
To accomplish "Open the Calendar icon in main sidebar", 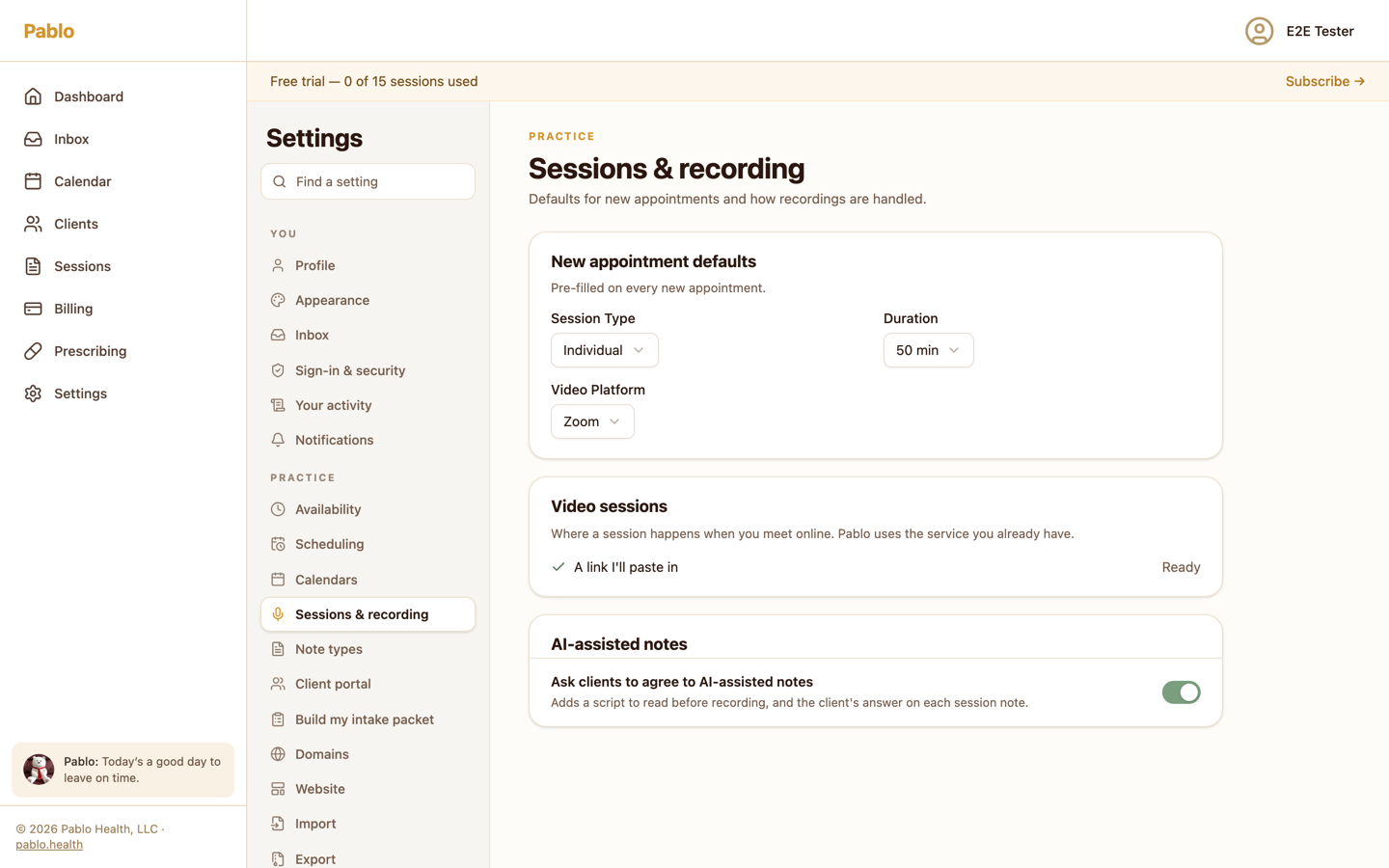I will click(33, 181).
